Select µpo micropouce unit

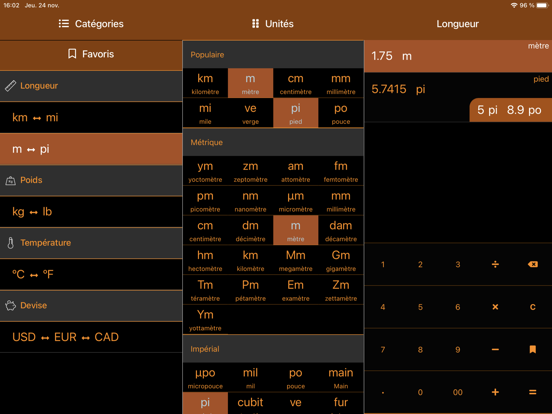[205, 377]
